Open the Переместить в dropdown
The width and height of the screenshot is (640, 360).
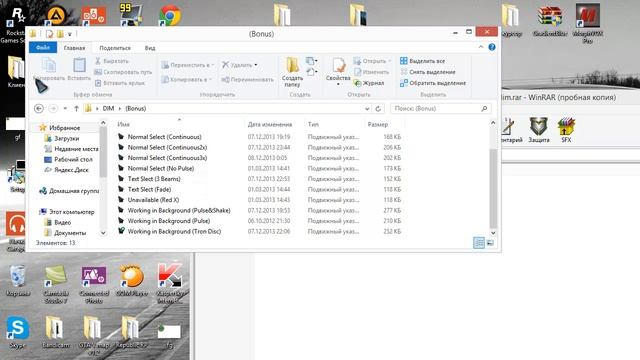pos(187,65)
